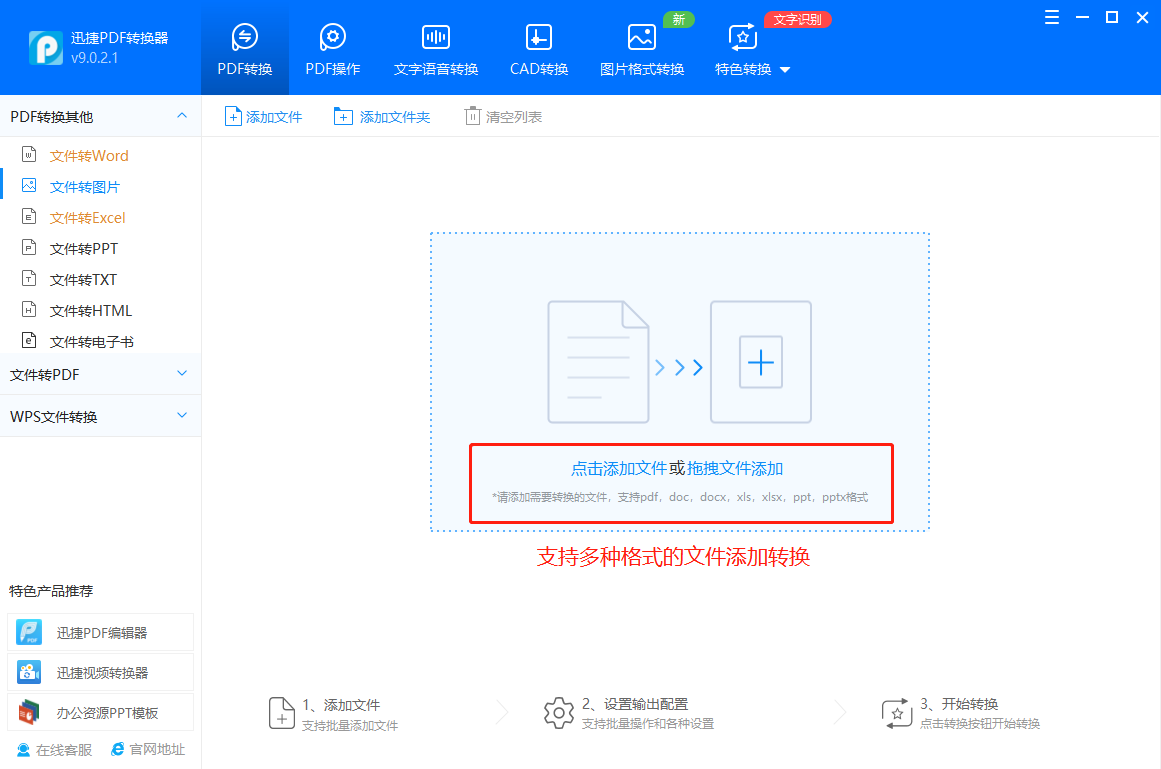Click the Excel file icon in sidebar
This screenshot has height=769, width=1161.
[x=29, y=216]
